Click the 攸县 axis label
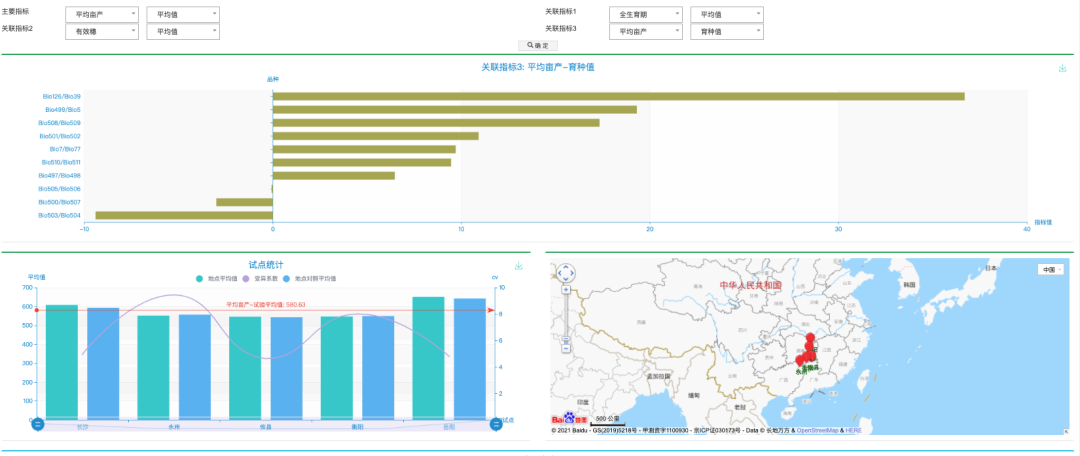The image size is (1080, 456). click(266, 427)
